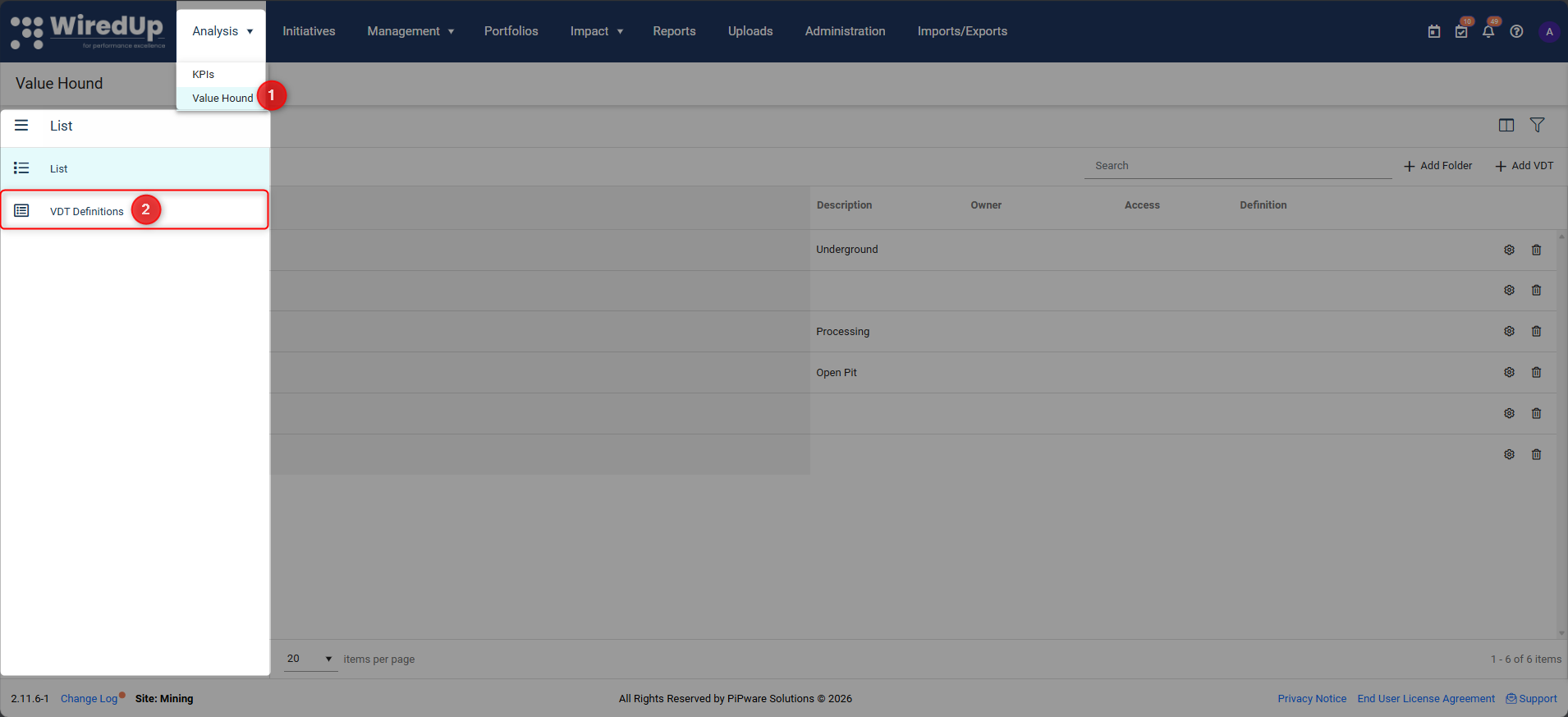Go to Uploads
The width and height of the screenshot is (1568, 717).
(x=750, y=31)
